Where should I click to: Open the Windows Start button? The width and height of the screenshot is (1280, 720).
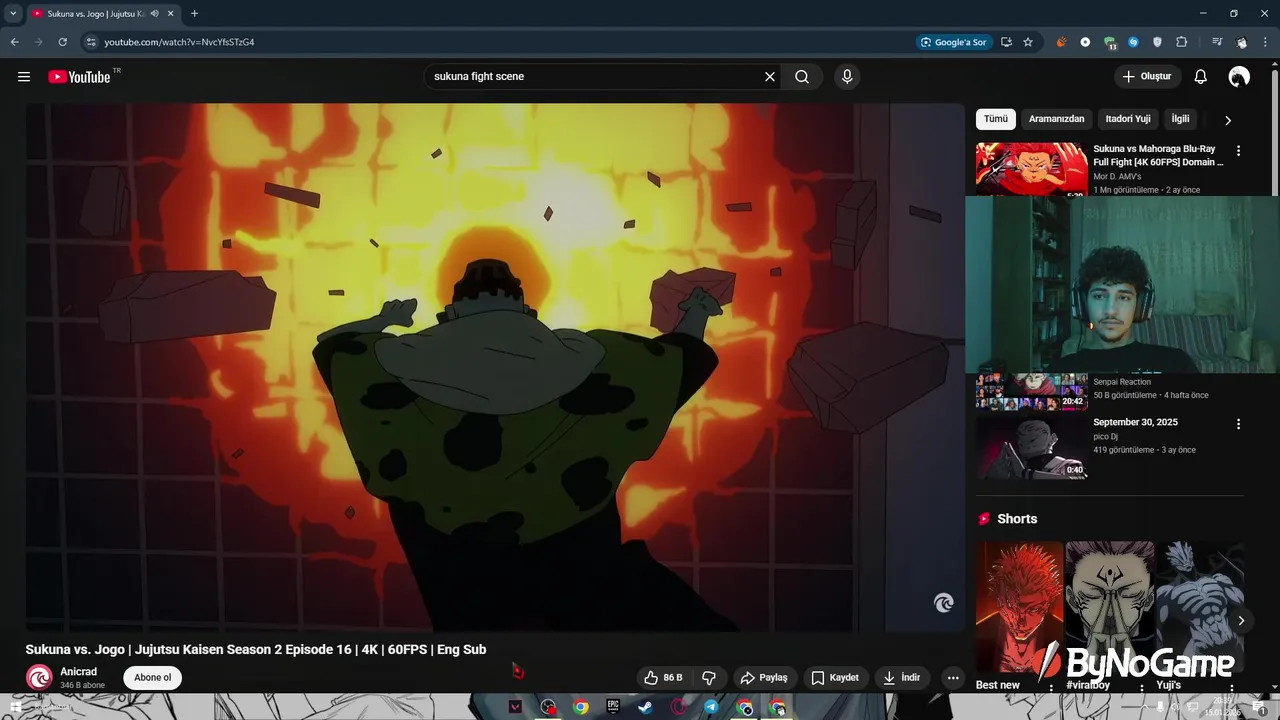(x=15, y=707)
